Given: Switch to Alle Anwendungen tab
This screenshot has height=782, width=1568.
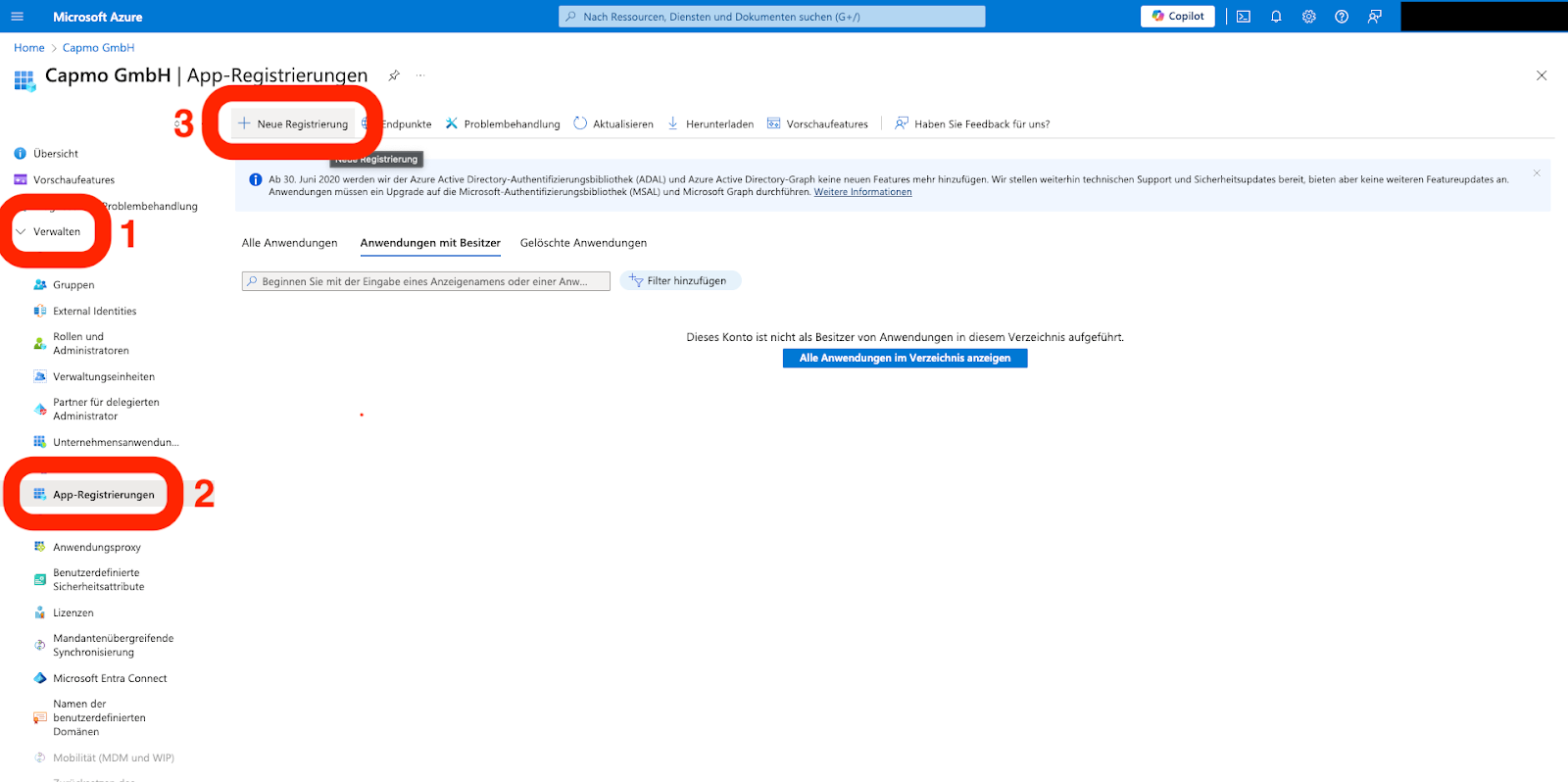Looking at the screenshot, I should [289, 243].
